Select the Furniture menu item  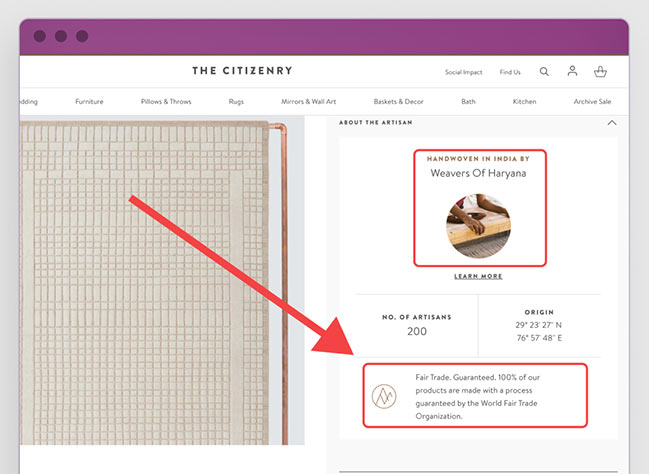click(89, 101)
